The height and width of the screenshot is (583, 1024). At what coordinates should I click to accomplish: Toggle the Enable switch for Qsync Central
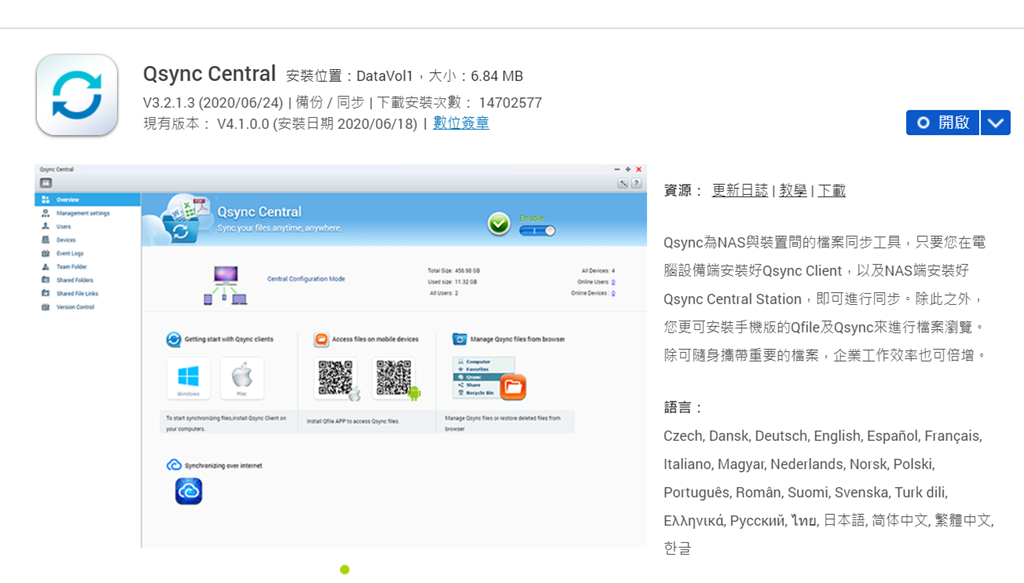point(536,231)
